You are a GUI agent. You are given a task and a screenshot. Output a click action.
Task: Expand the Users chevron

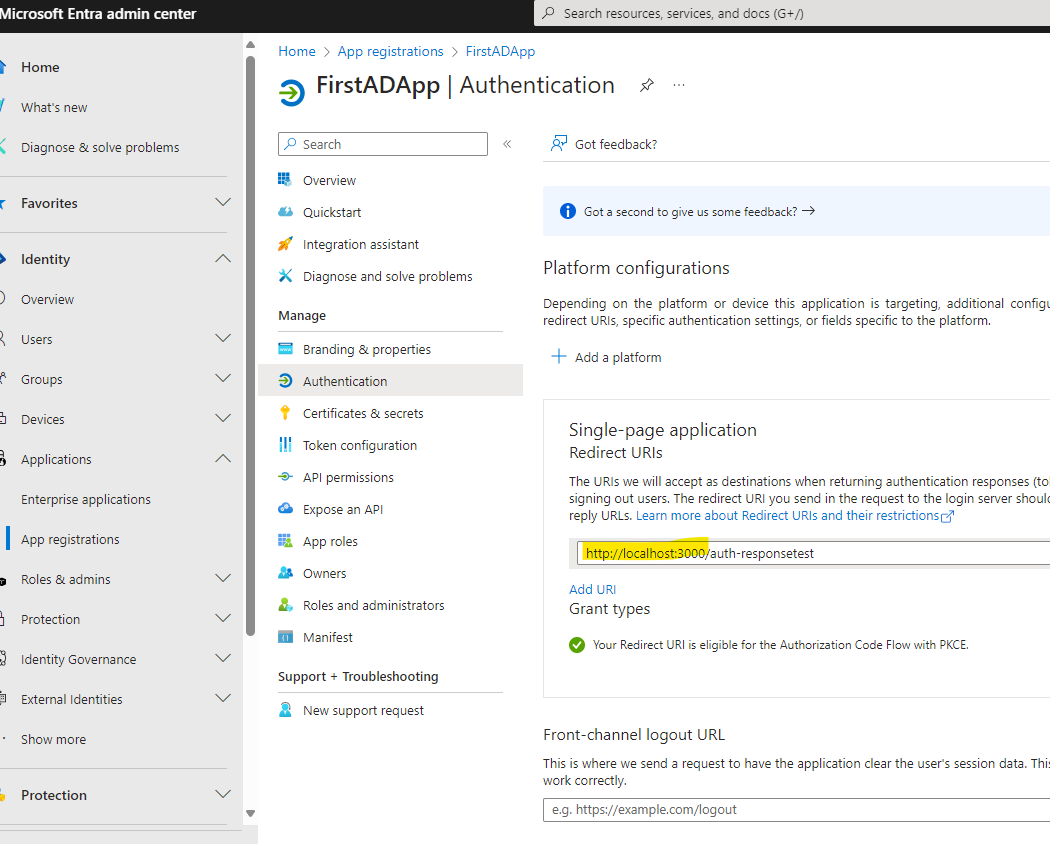coord(223,338)
